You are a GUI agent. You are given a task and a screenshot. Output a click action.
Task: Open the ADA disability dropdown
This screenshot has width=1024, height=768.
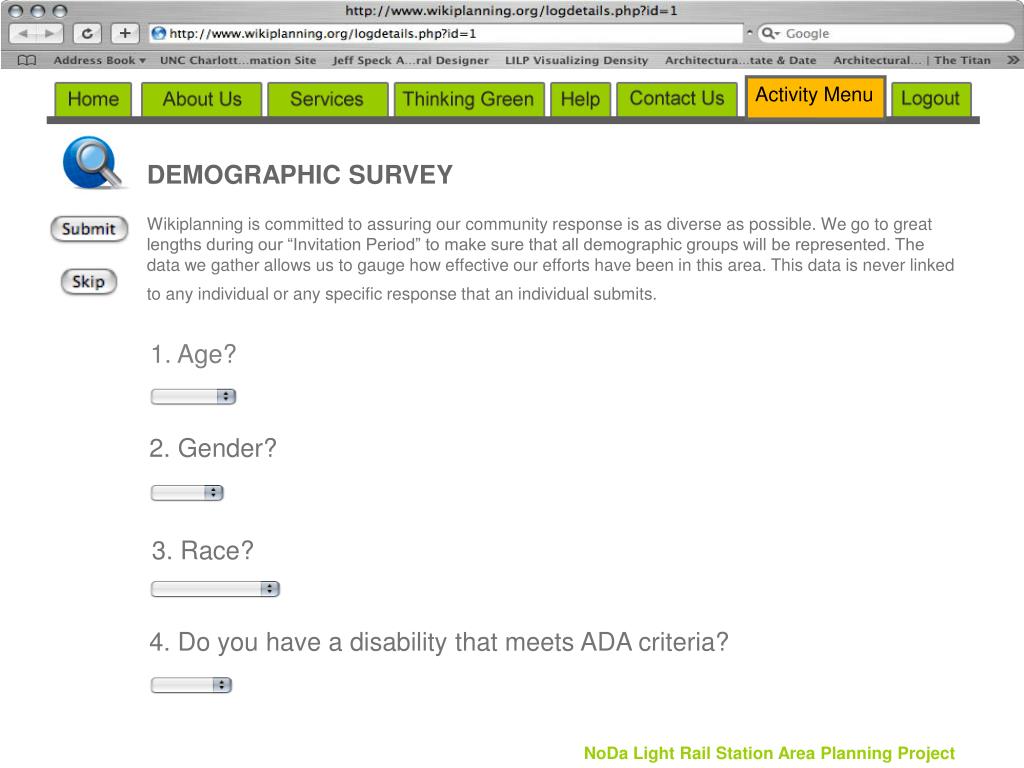click(191, 684)
